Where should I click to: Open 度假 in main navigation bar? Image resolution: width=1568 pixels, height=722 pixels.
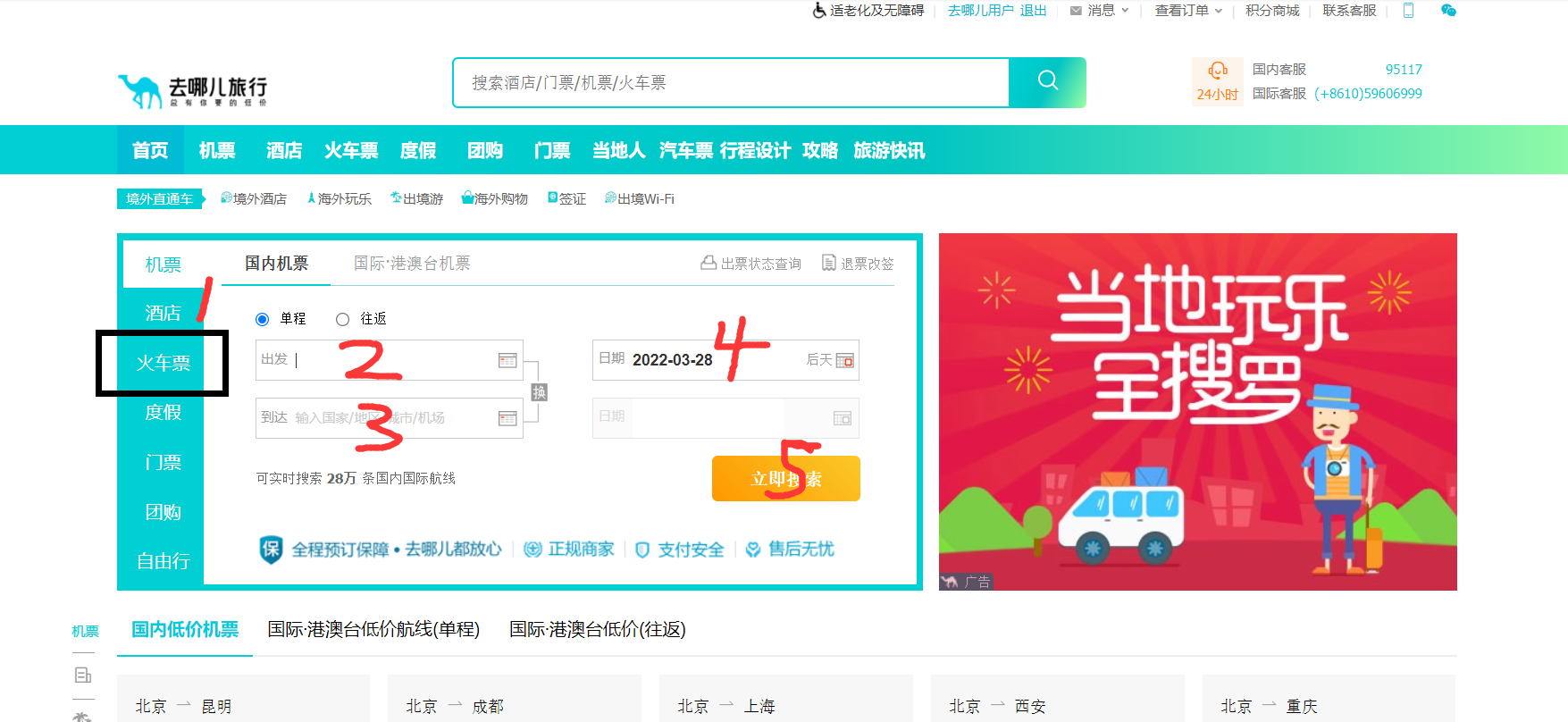(x=418, y=150)
